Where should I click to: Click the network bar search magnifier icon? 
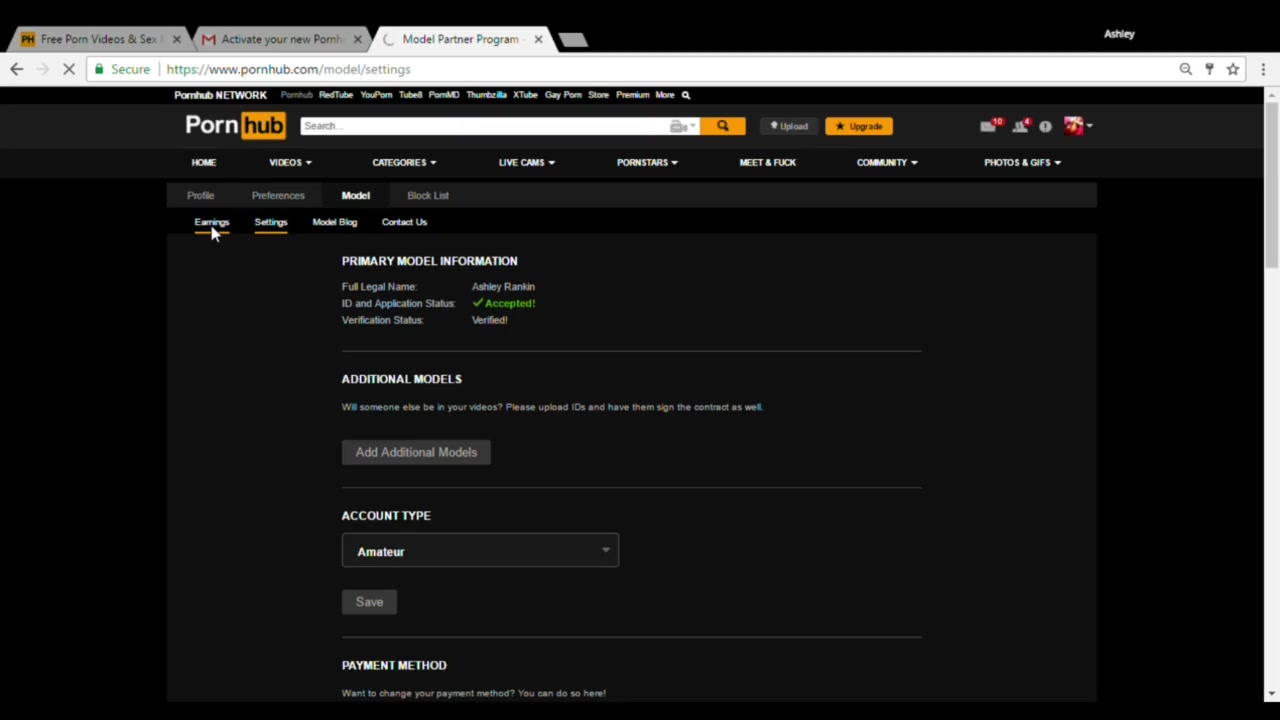click(686, 95)
